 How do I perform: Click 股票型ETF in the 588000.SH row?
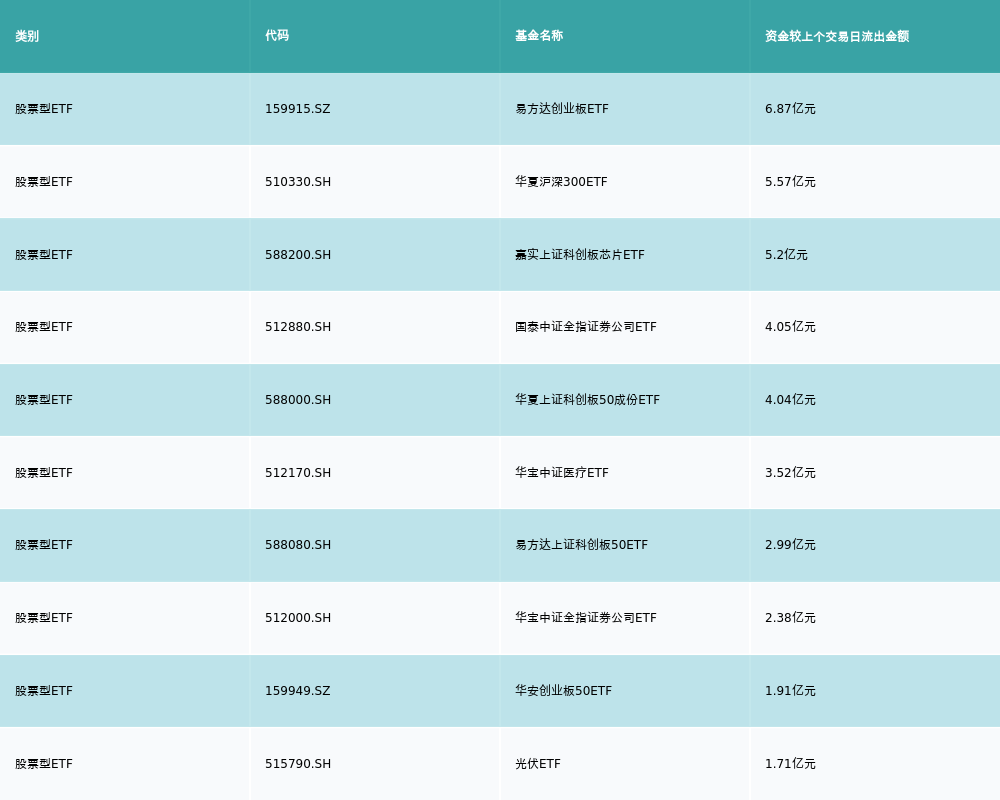point(44,400)
